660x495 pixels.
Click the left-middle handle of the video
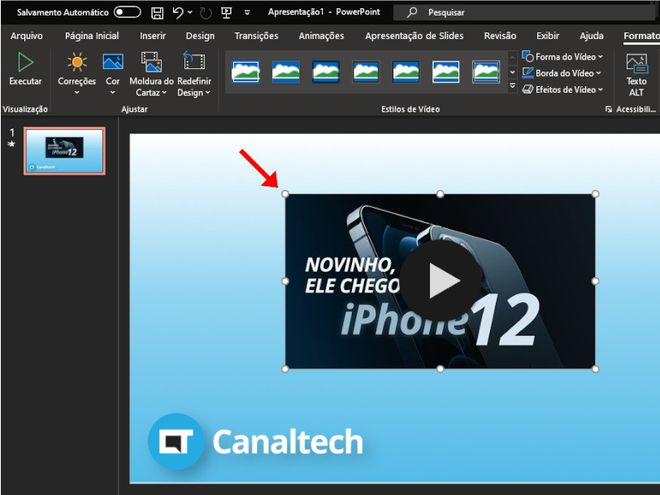pyautogui.click(x=285, y=281)
